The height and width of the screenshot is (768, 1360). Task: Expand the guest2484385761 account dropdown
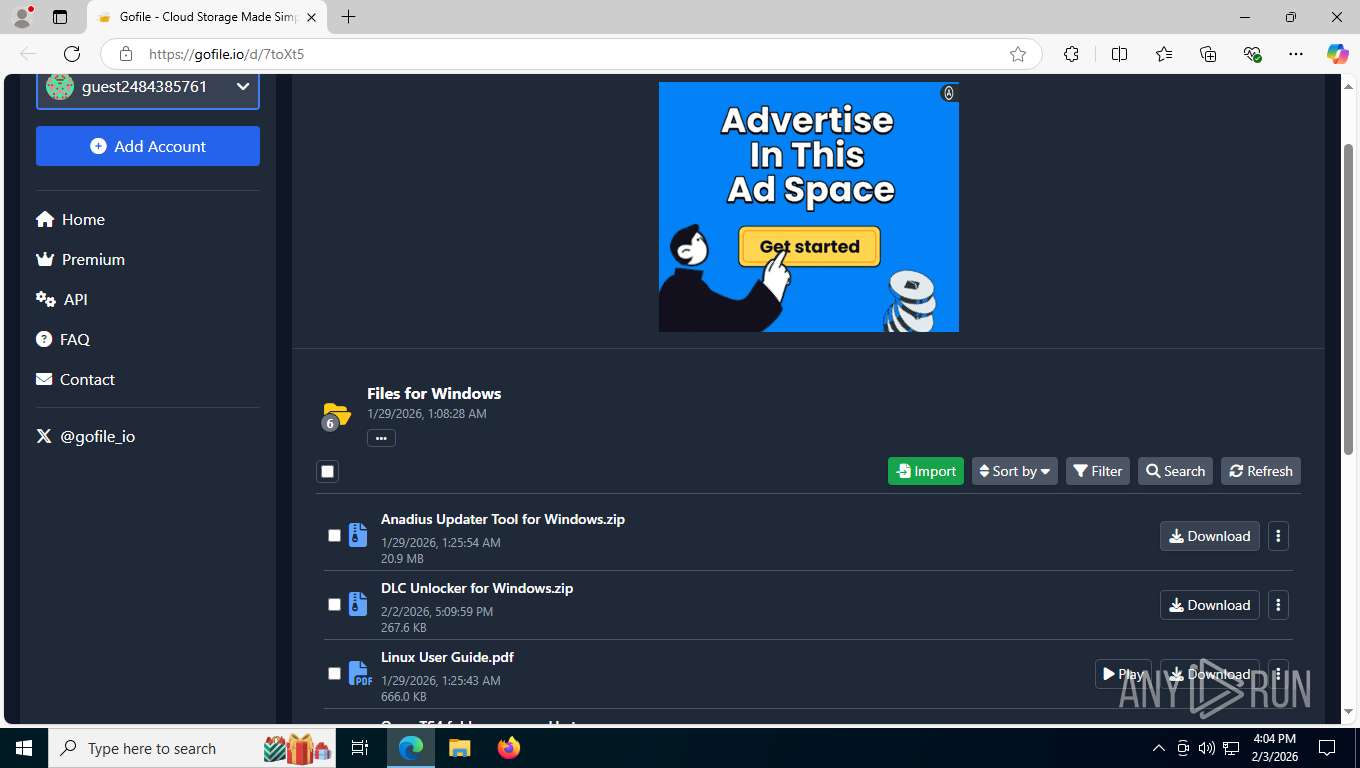pos(148,87)
